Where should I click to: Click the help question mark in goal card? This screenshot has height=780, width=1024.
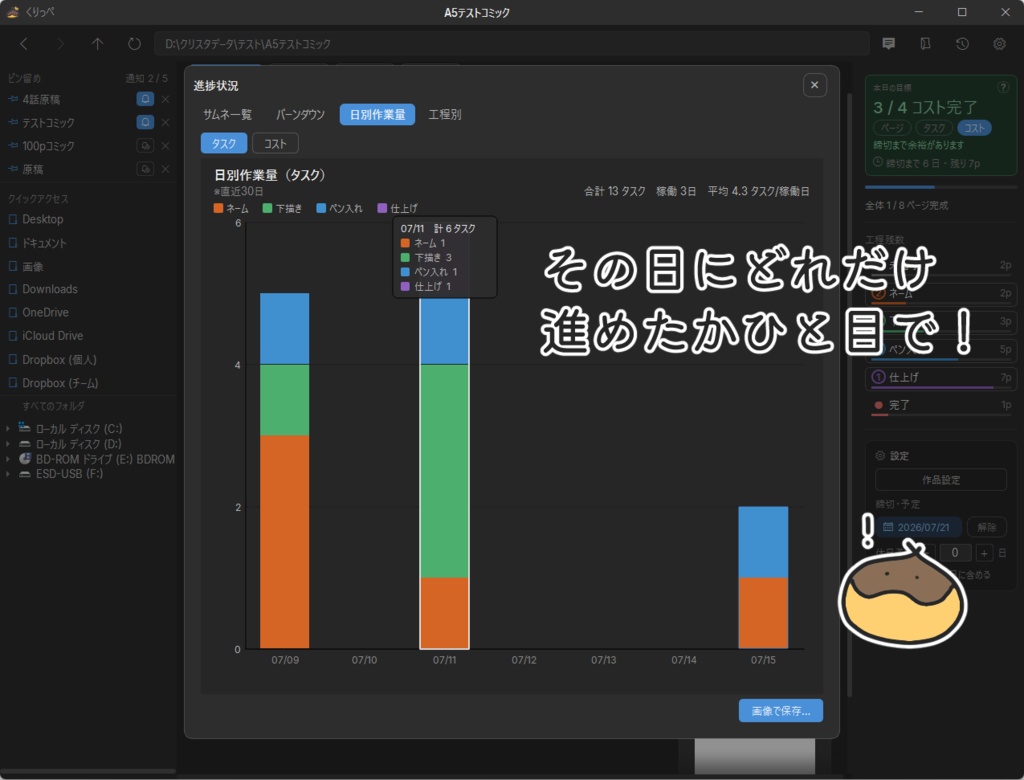pyautogui.click(x=1002, y=87)
